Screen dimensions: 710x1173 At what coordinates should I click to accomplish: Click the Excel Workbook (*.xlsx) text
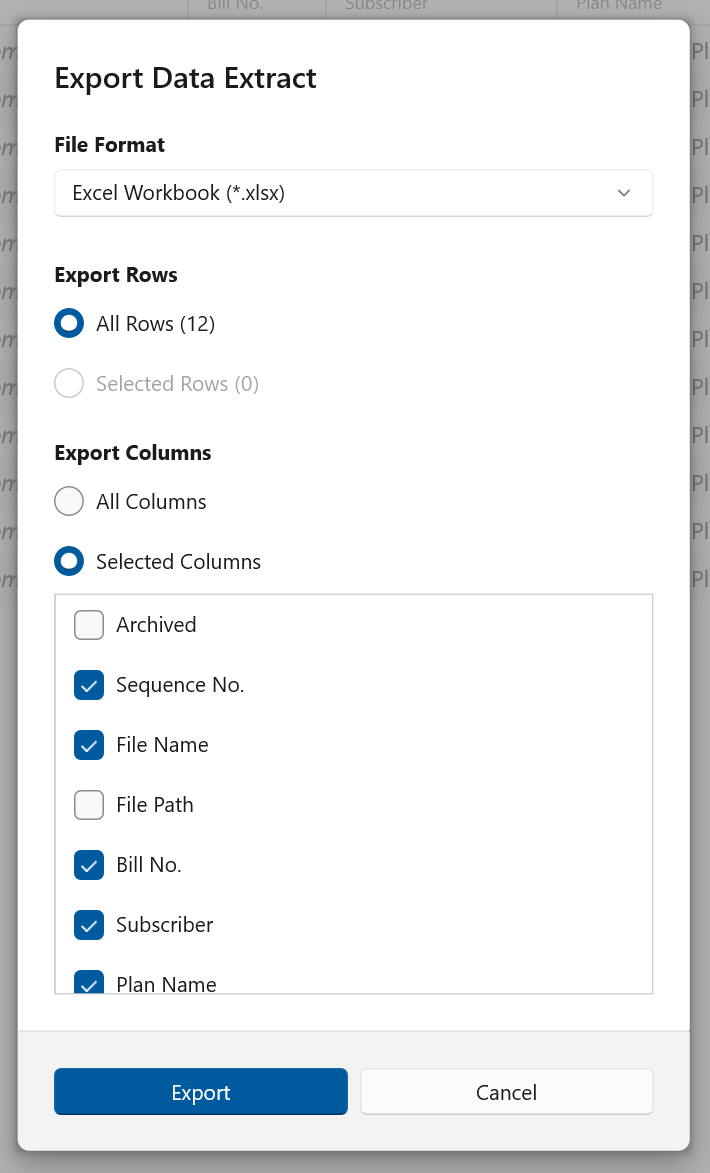179,193
